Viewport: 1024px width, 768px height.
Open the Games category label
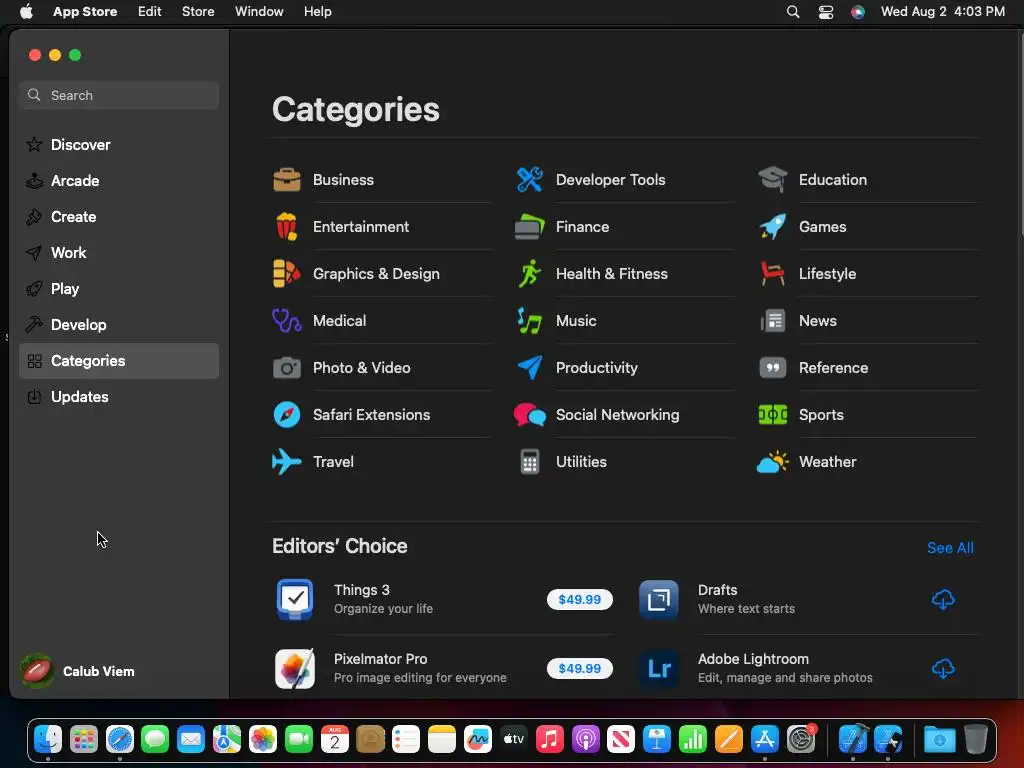point(823,227)
